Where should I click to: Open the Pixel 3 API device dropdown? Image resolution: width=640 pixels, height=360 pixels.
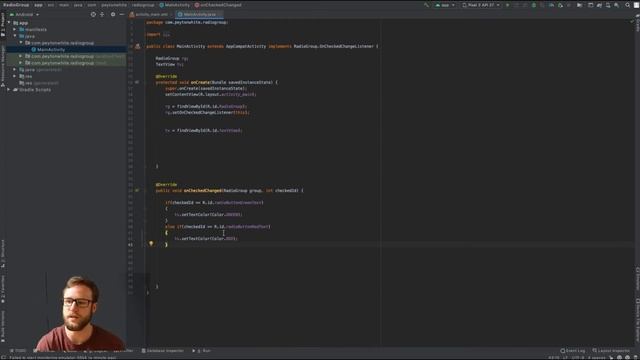pyautogui.click(x=481, y=5)
